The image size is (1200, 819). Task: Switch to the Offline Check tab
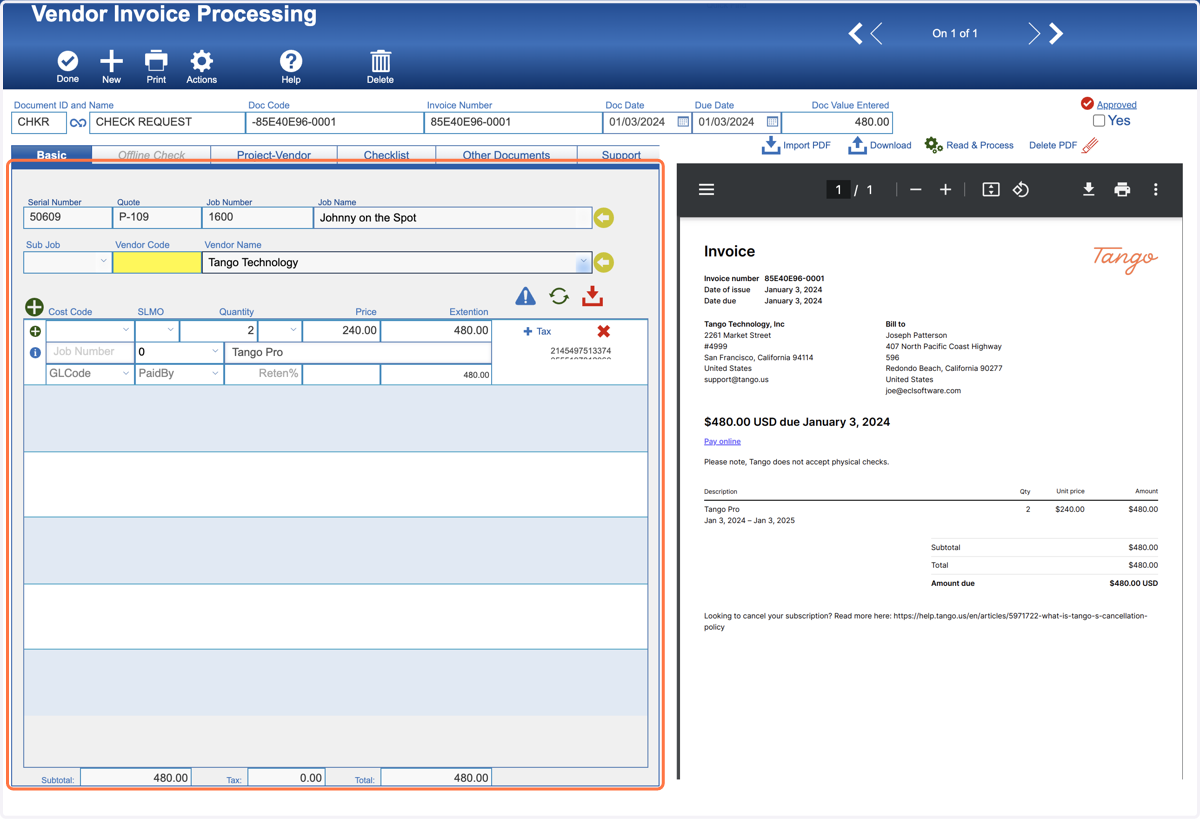click(152, 155)
